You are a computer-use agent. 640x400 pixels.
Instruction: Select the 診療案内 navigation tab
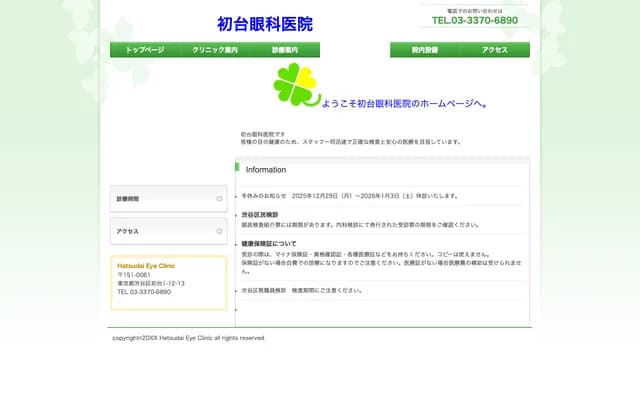[x=284, y=50]
